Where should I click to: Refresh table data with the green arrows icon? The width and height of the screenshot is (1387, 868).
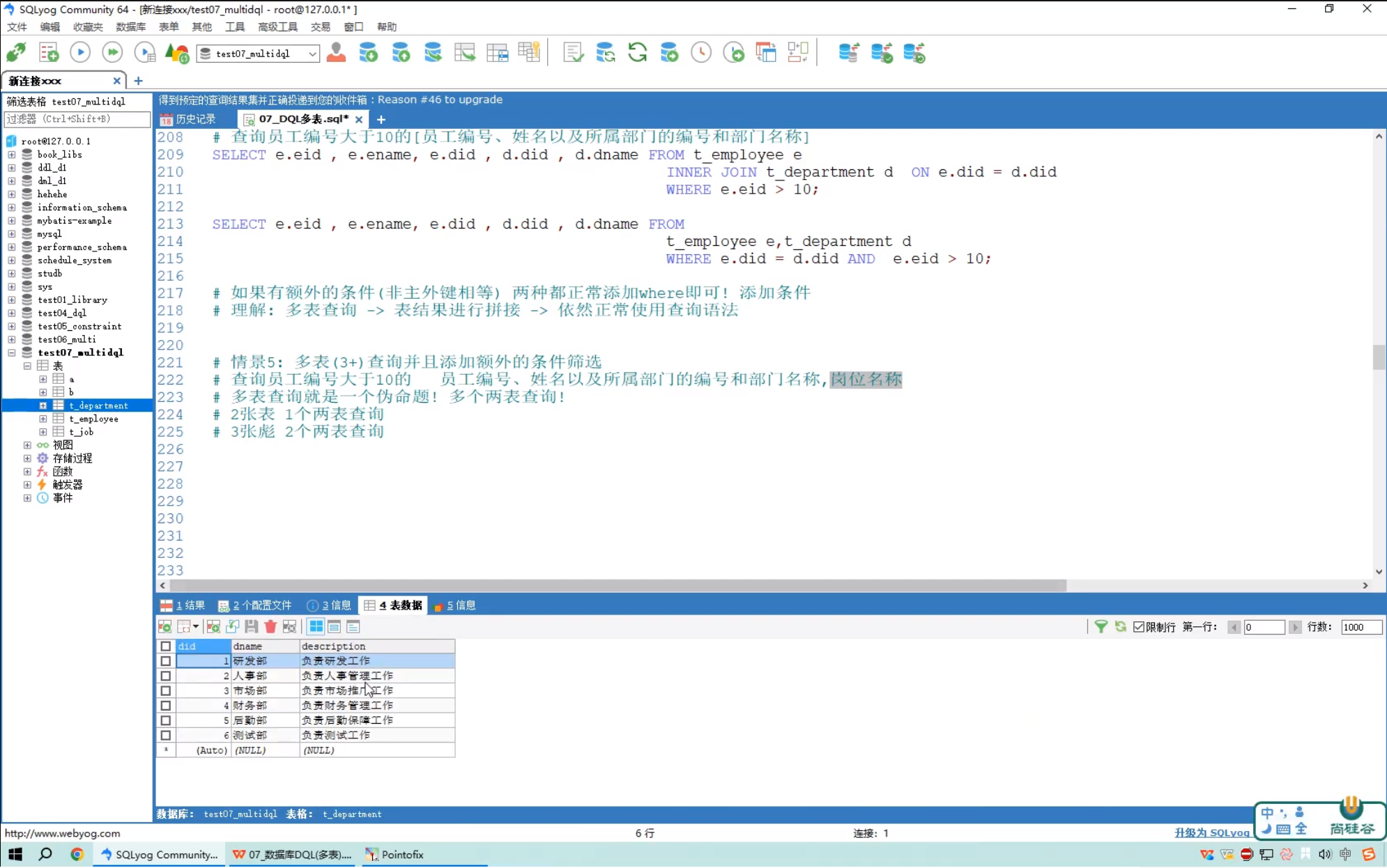[1120, 627]
